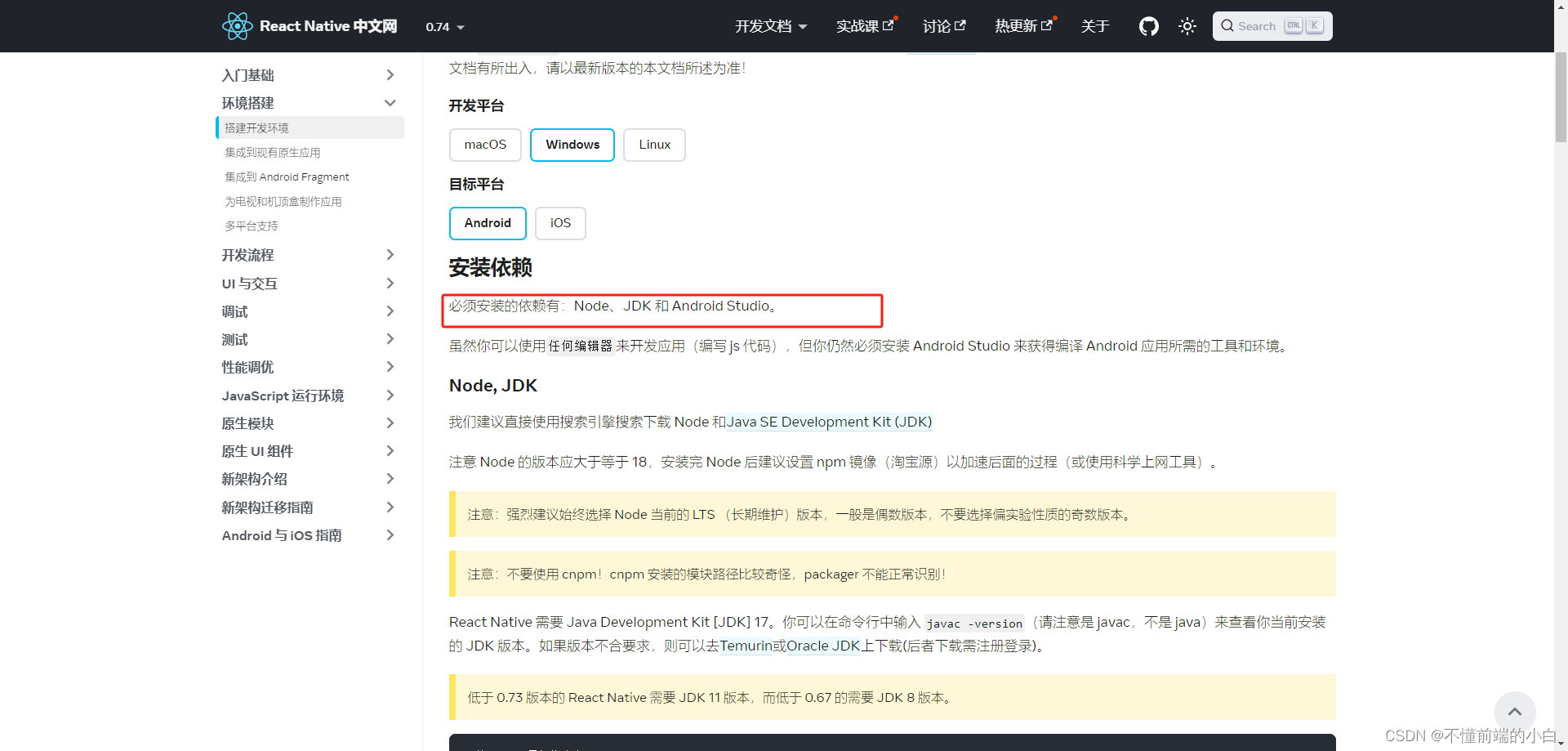This screenshot has width=1568, height=751.
Task: Expand the UI 与交互 sidebar section
Action: coord(309,284)
